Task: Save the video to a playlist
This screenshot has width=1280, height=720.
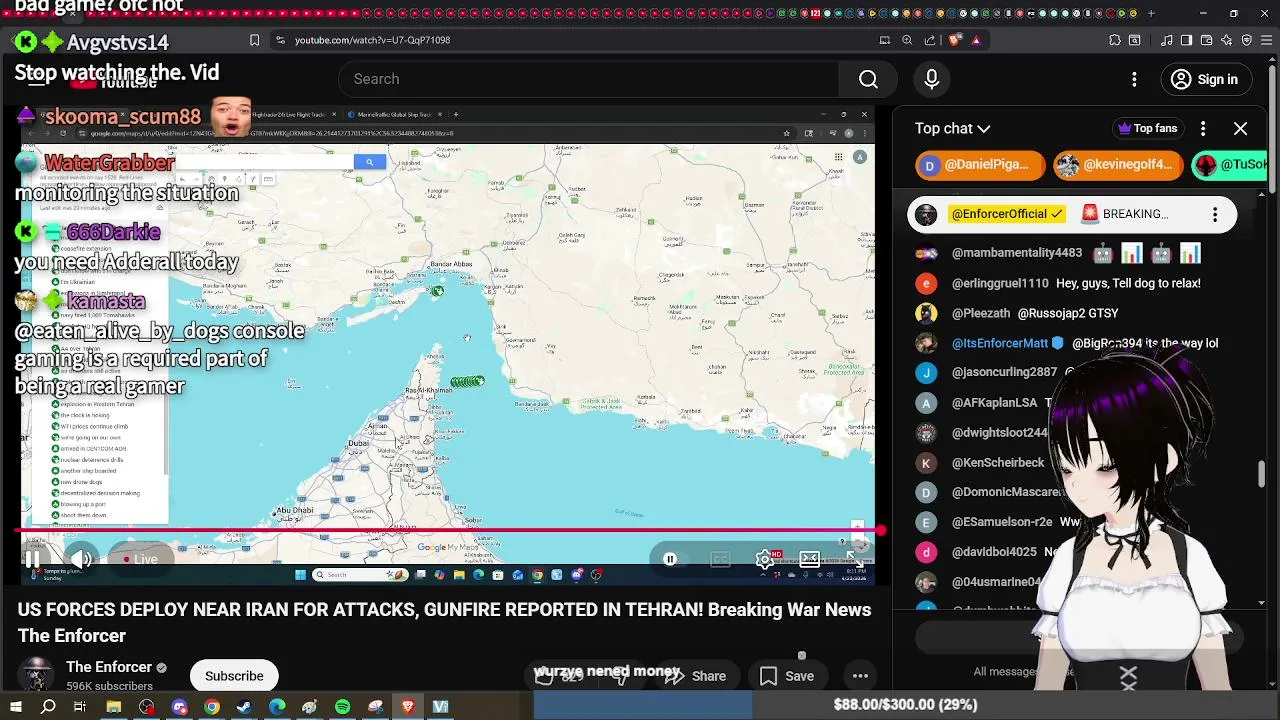Action: coord(787,676)
